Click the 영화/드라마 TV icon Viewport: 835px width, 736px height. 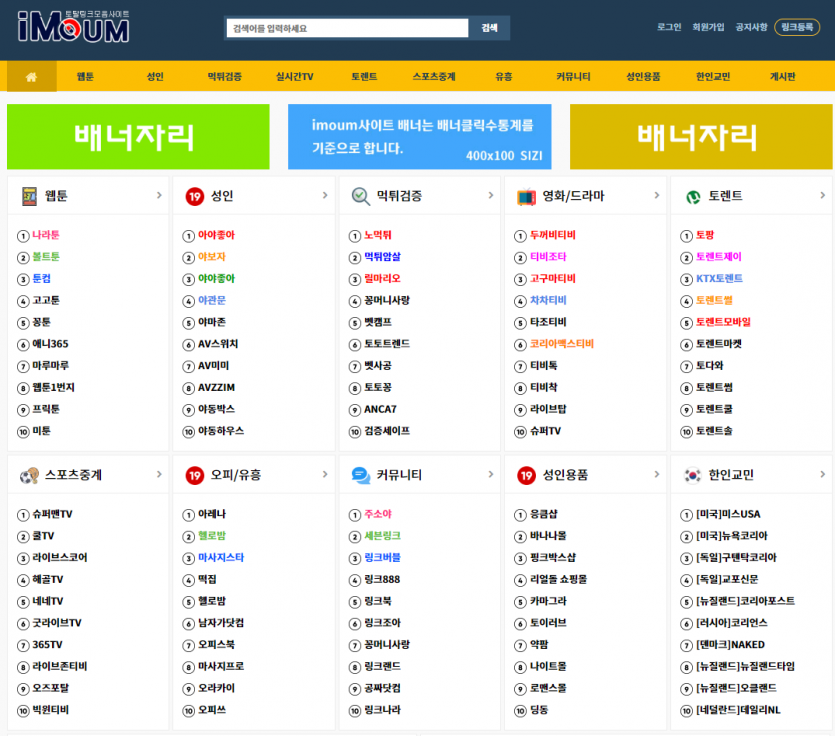526,196
